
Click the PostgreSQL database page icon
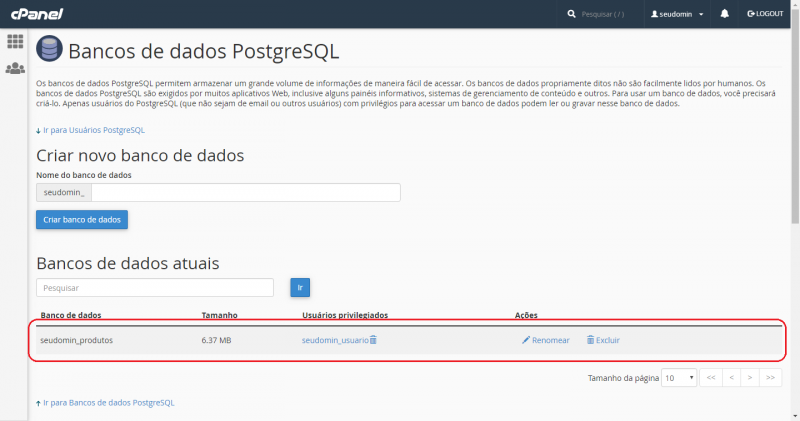pos(49,49)
